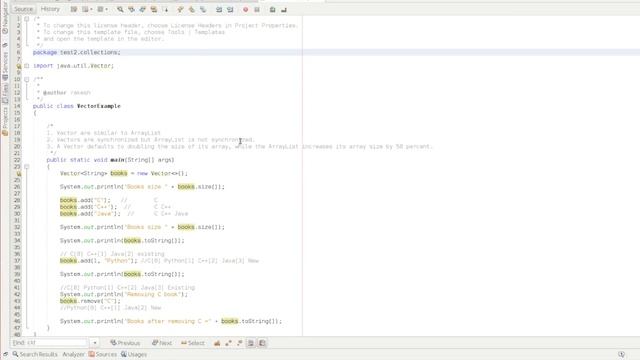Image resolution: width=640 pixels, height=360 pixels.
Task: Click the status bar notification icon at right
Action: [621, 354]
